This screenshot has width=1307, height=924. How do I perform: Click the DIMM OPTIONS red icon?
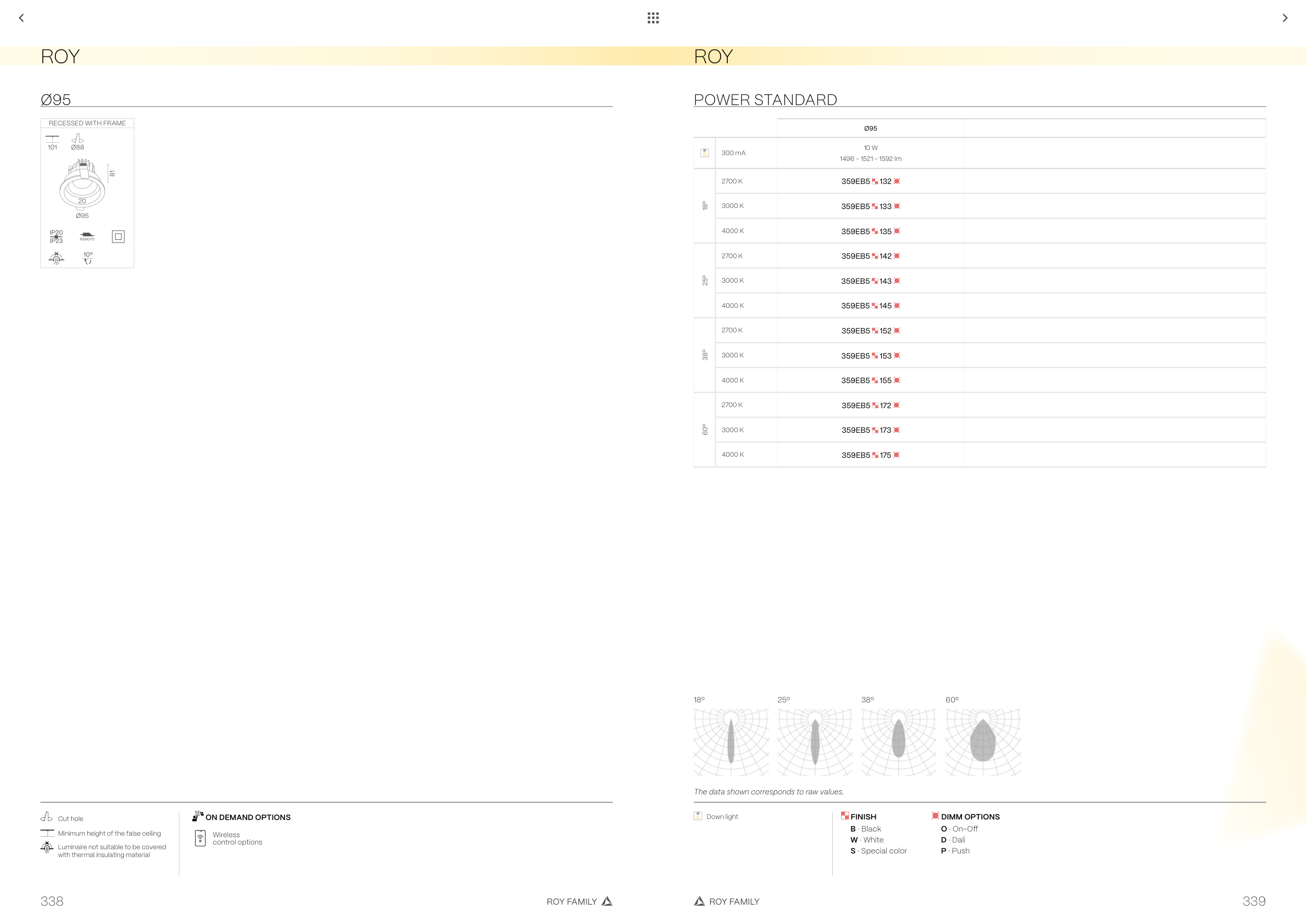[935, 816]
